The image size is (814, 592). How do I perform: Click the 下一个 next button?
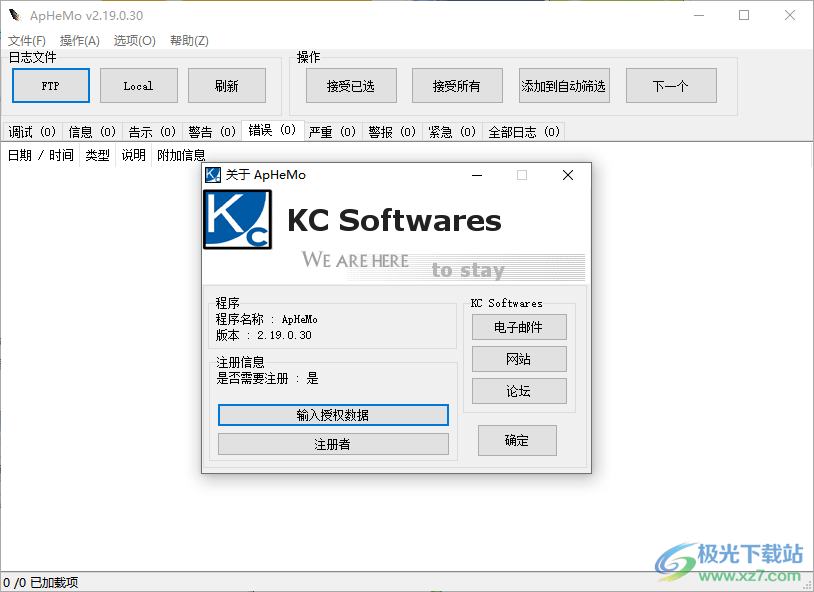[671, 86]
